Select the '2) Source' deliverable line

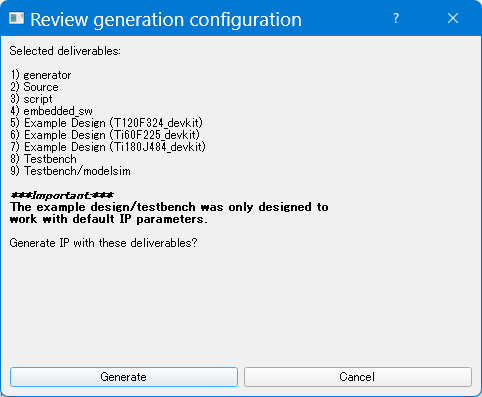tap(34, 87)
